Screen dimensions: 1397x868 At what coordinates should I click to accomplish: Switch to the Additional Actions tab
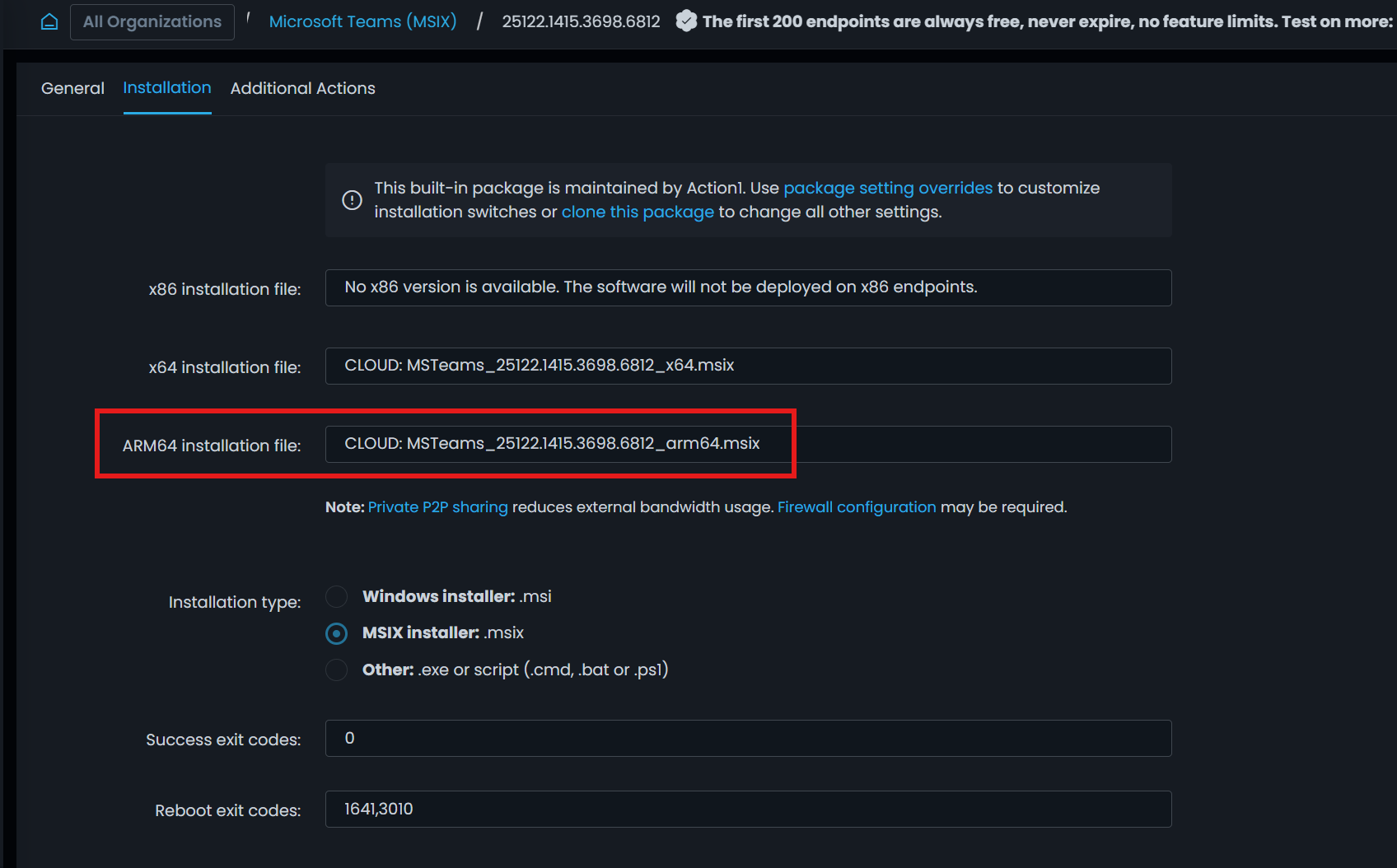coord(302,88)
